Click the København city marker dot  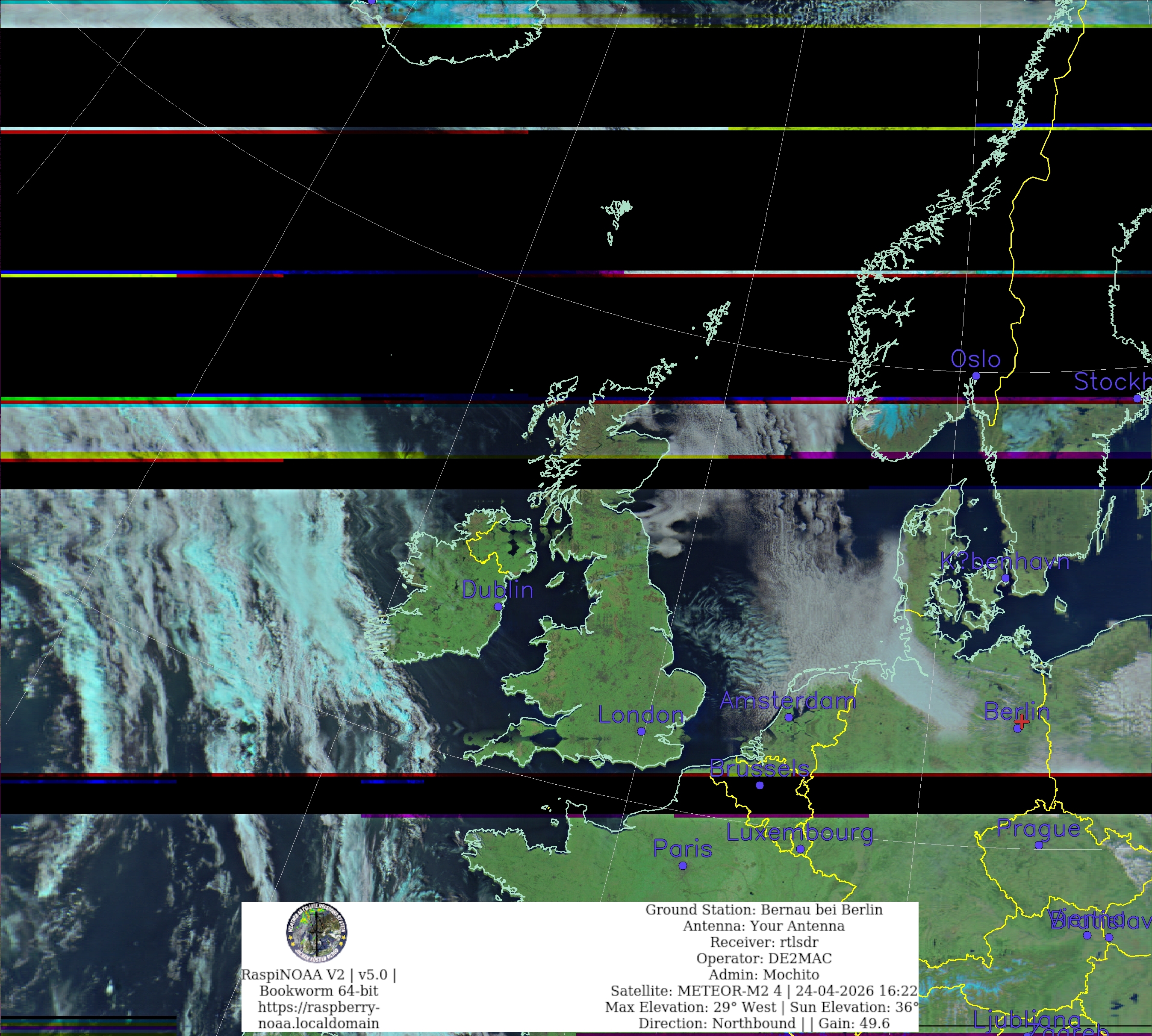[1006, 578]
